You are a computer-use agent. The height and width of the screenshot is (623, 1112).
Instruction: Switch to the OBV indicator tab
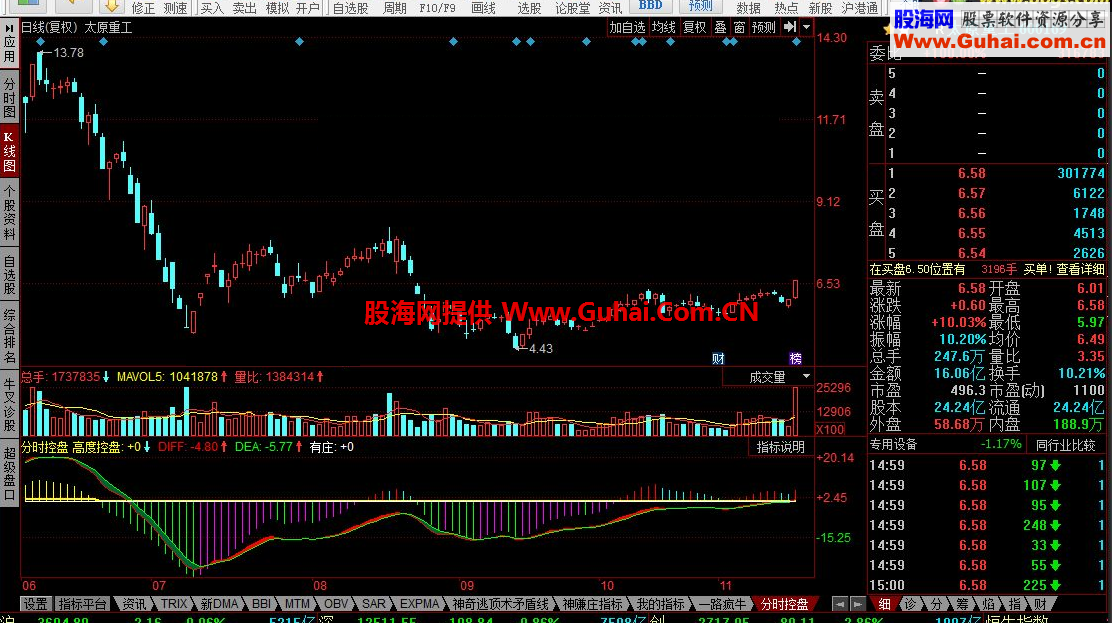(x=335, y=604)
